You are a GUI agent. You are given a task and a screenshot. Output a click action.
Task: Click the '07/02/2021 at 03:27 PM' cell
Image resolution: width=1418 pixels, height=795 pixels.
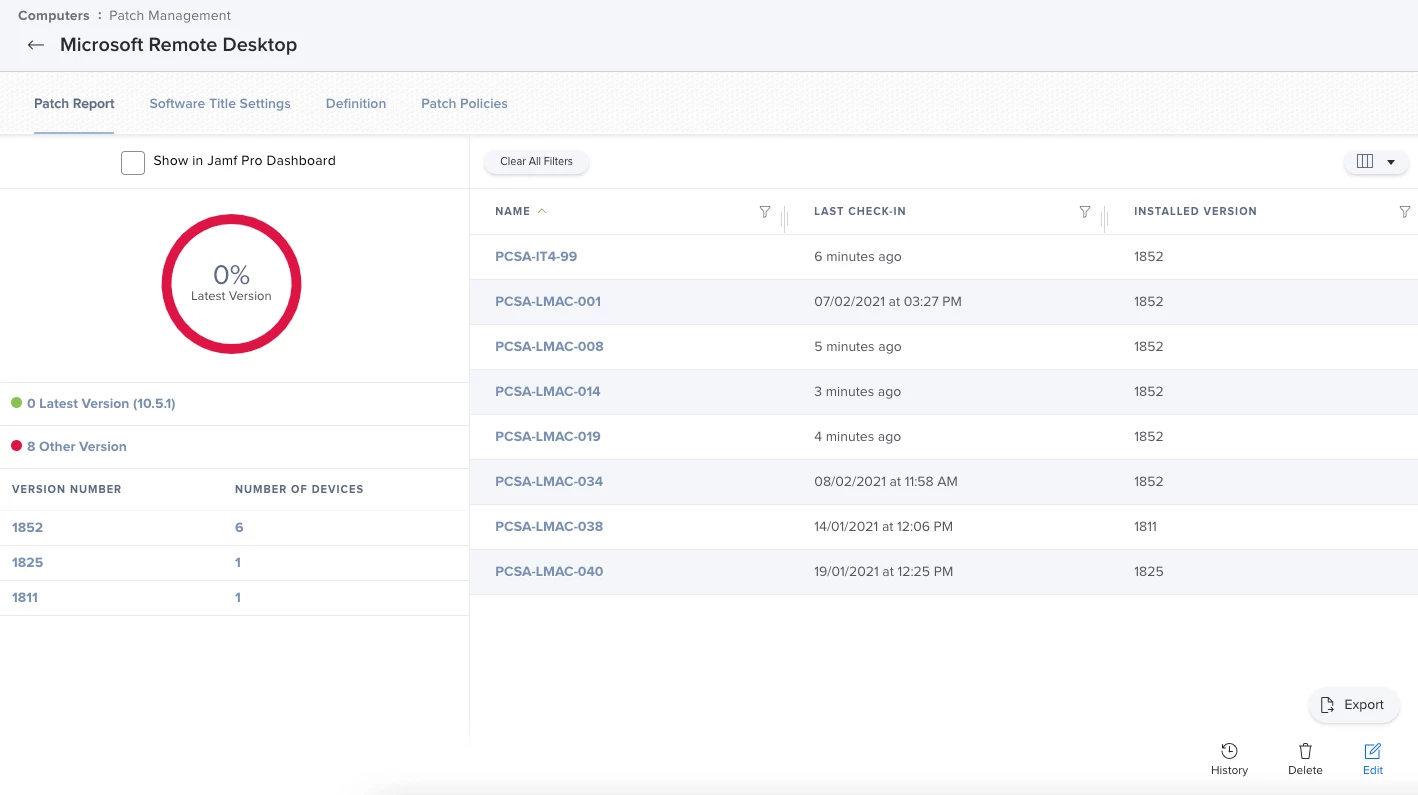click(888, 302)
